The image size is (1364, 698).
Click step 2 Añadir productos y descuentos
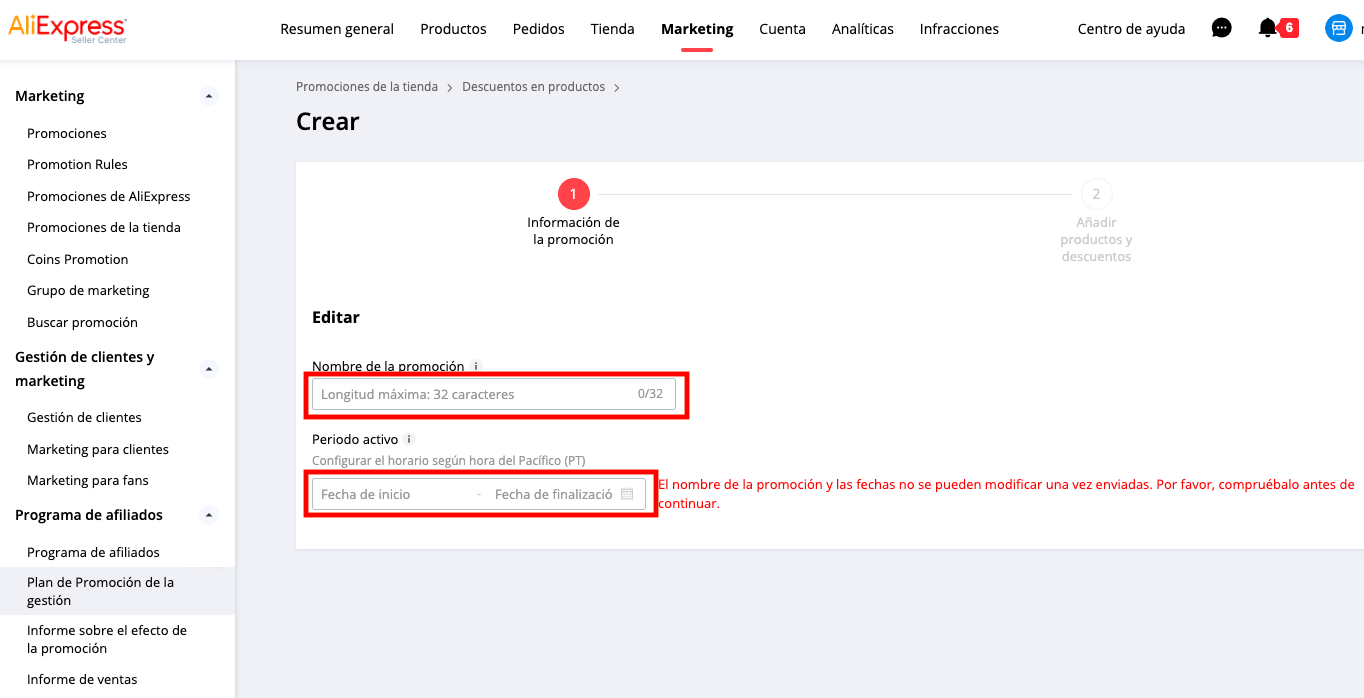pyautogui.click(x=1096, y=221)
